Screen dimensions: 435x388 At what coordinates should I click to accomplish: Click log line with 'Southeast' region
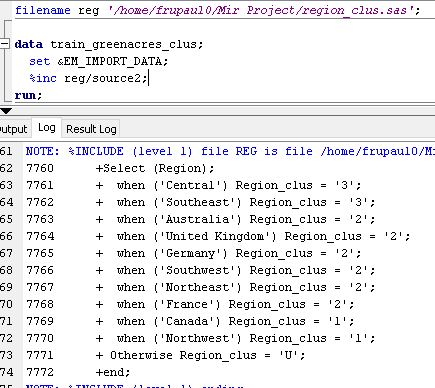tap(235, 202)
